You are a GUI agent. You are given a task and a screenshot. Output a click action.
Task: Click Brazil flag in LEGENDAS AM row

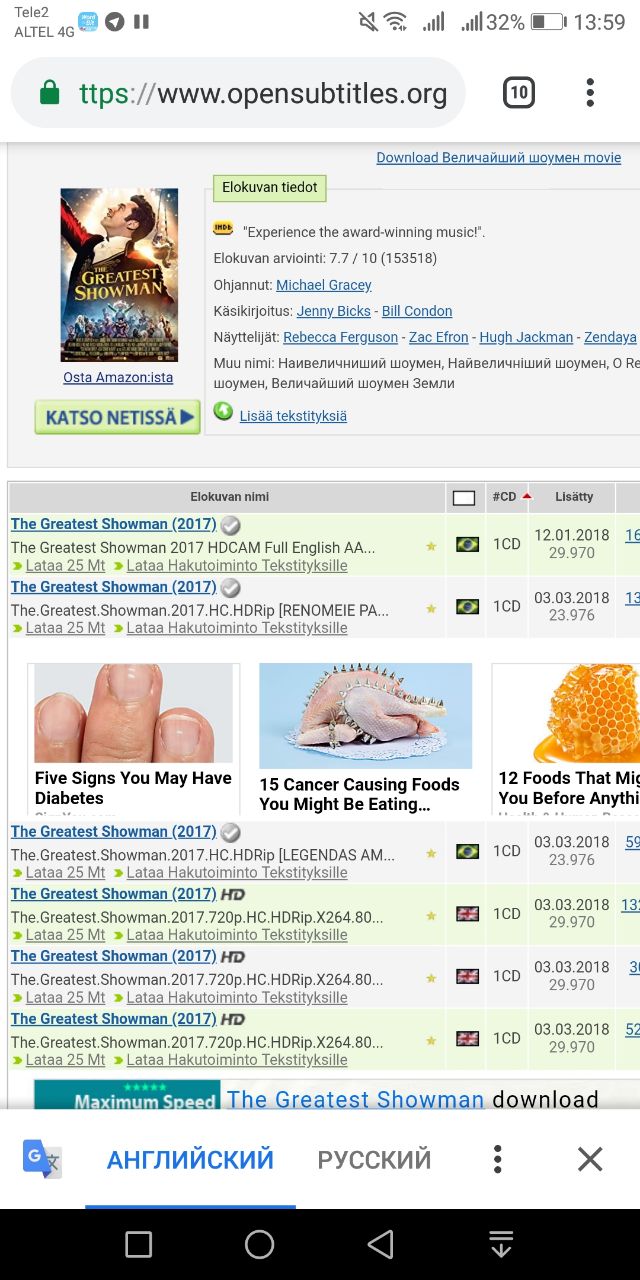click(467, 851)
